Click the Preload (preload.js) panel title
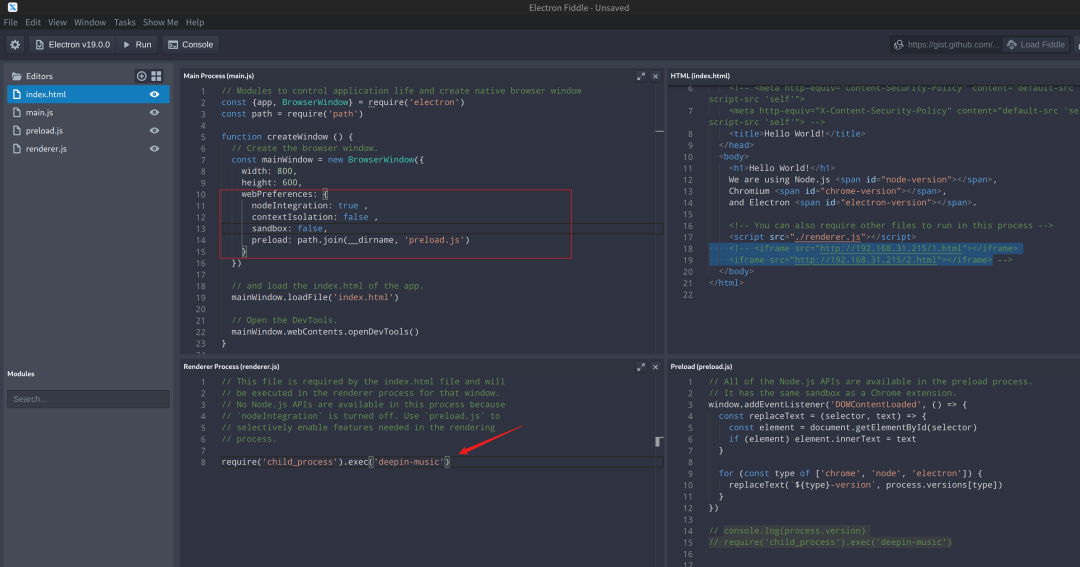1080x567 pixels. click(x=701, y=367)
